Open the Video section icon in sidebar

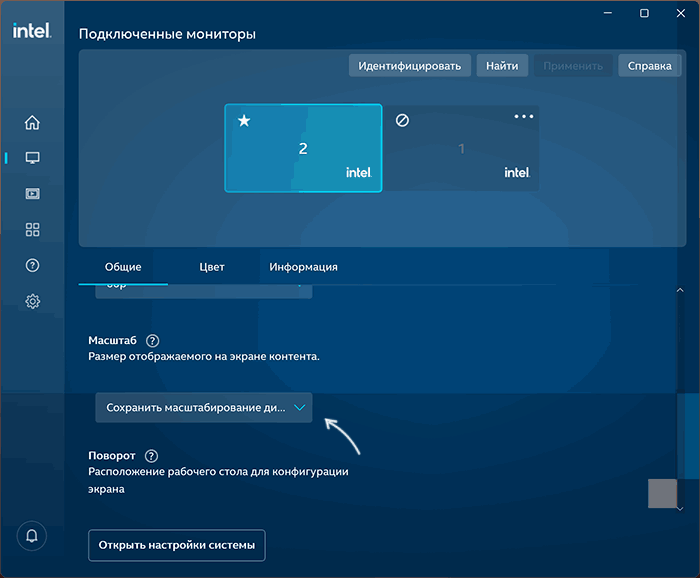pyautogui.click(x=32, y=194)
